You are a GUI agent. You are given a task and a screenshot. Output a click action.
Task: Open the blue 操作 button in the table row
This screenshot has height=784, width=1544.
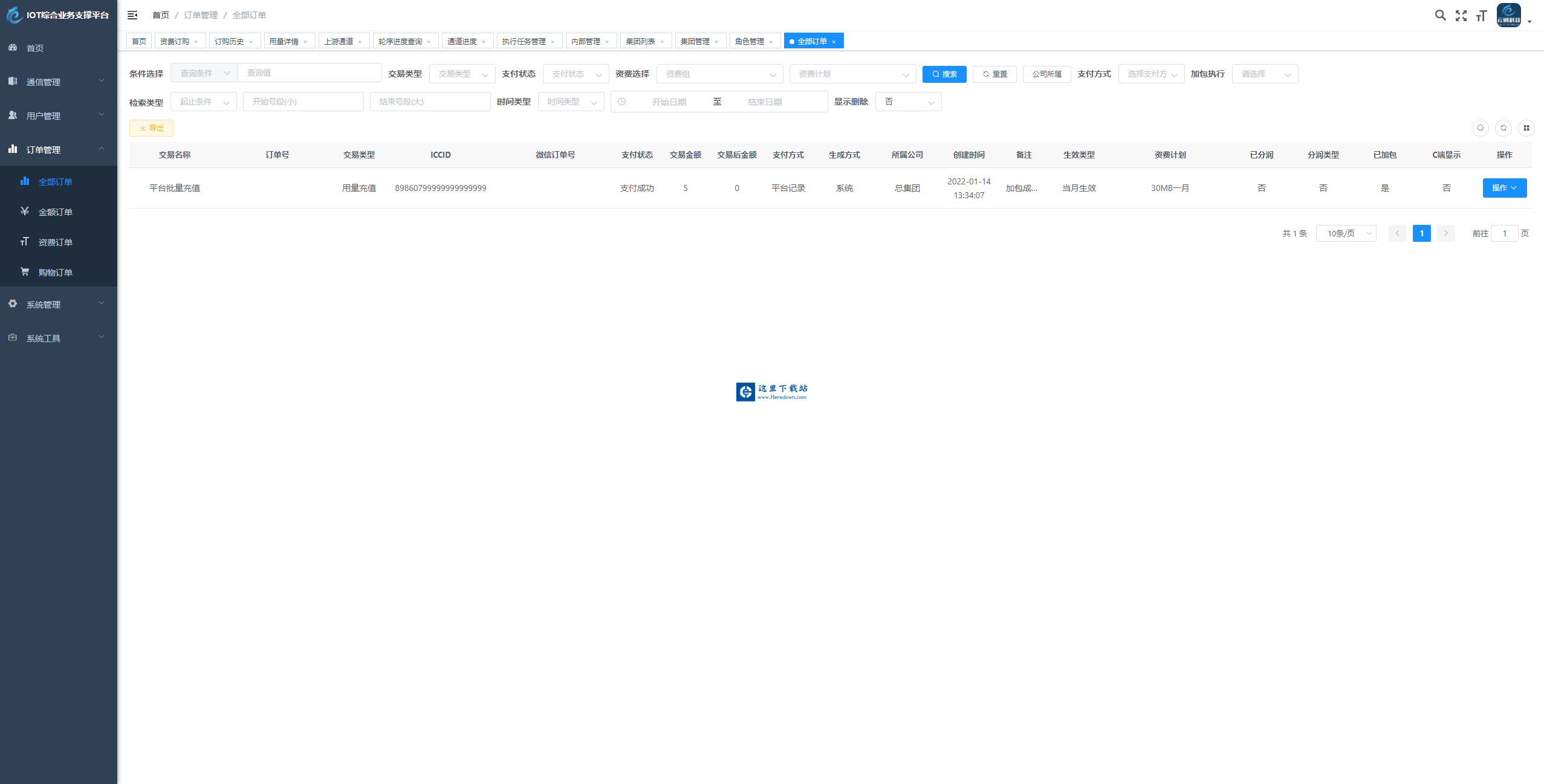1504,188
